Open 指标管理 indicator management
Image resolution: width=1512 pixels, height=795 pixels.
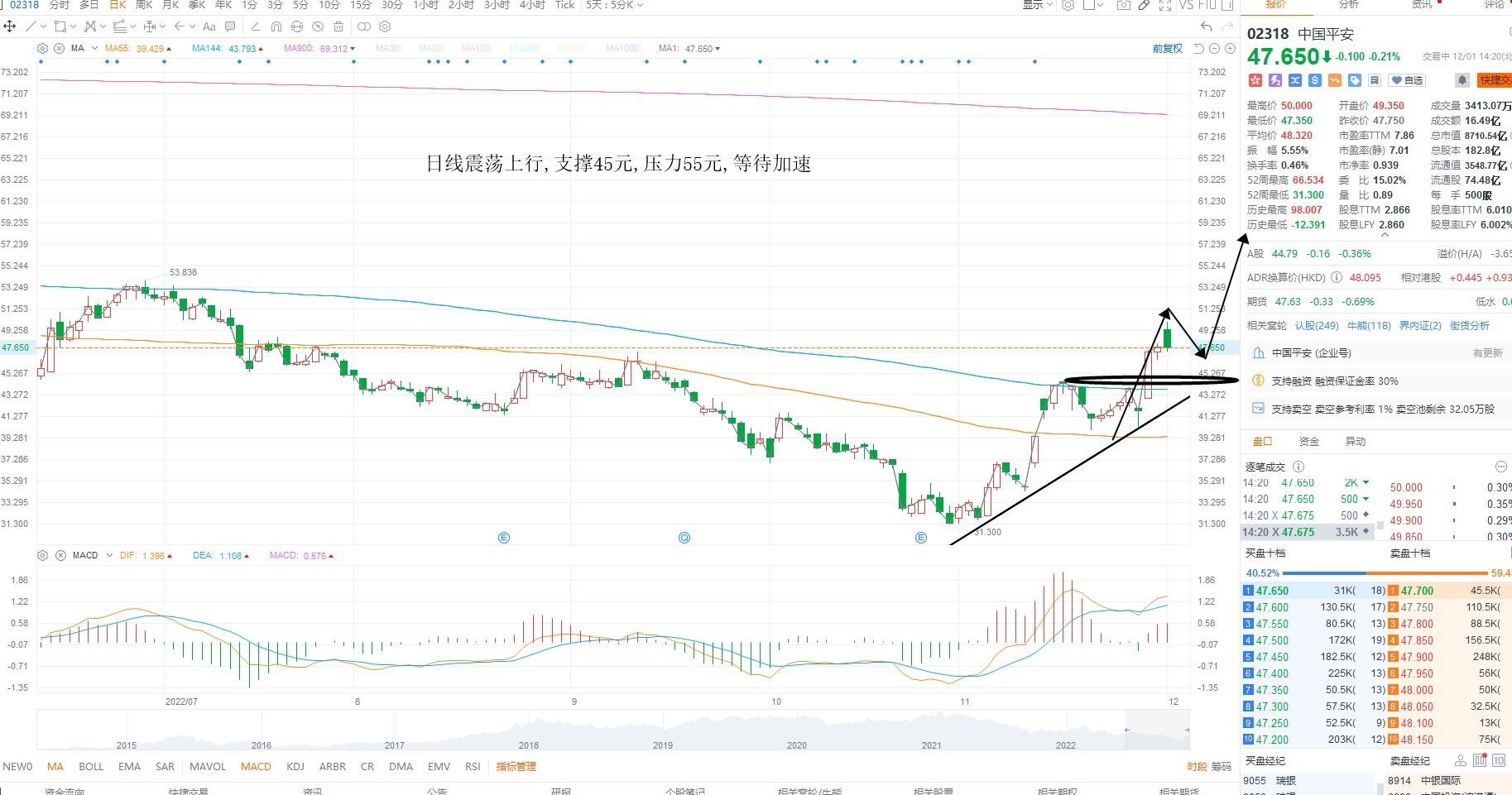click(x=516, y=767)
